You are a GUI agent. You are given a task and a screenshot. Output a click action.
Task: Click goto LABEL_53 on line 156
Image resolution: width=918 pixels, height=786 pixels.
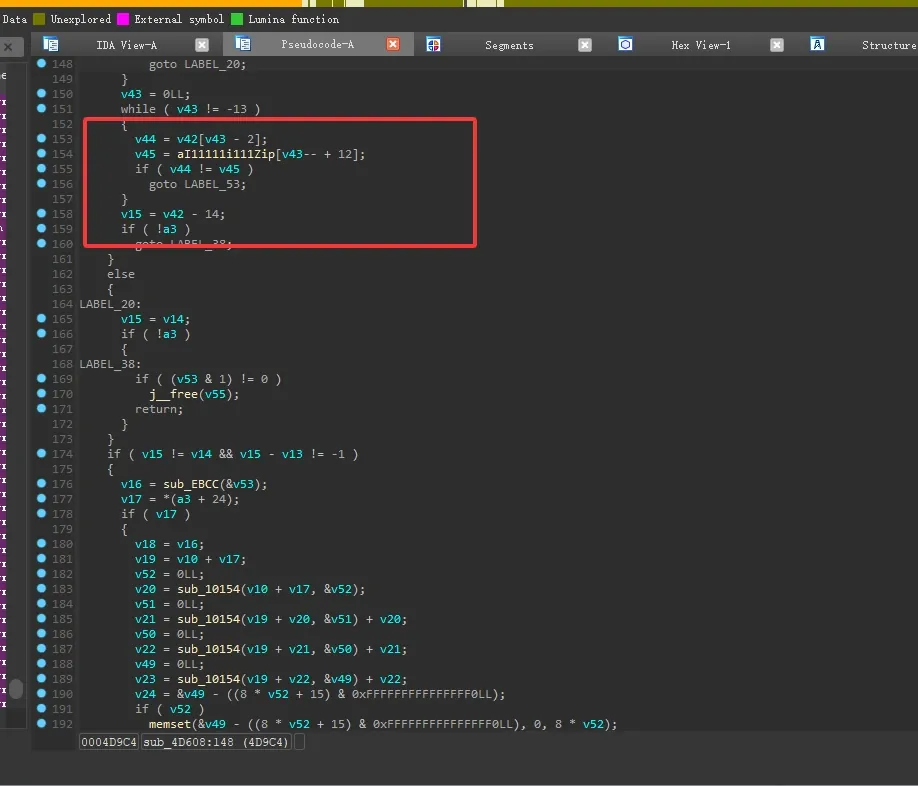click(x=197, y=184)
